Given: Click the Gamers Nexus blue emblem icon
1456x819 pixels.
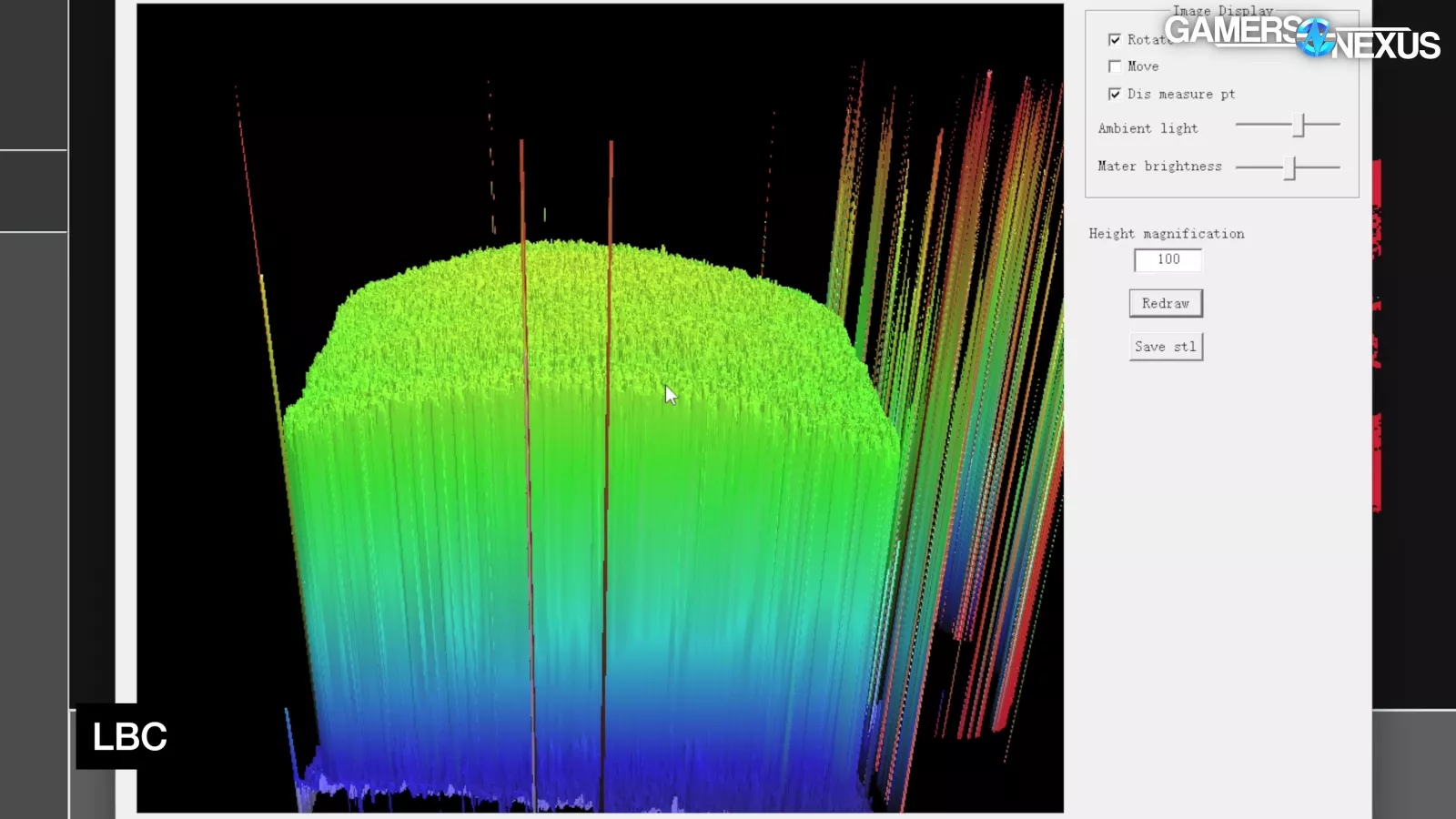Looking at the screenshot, I should click(1315, 37).
